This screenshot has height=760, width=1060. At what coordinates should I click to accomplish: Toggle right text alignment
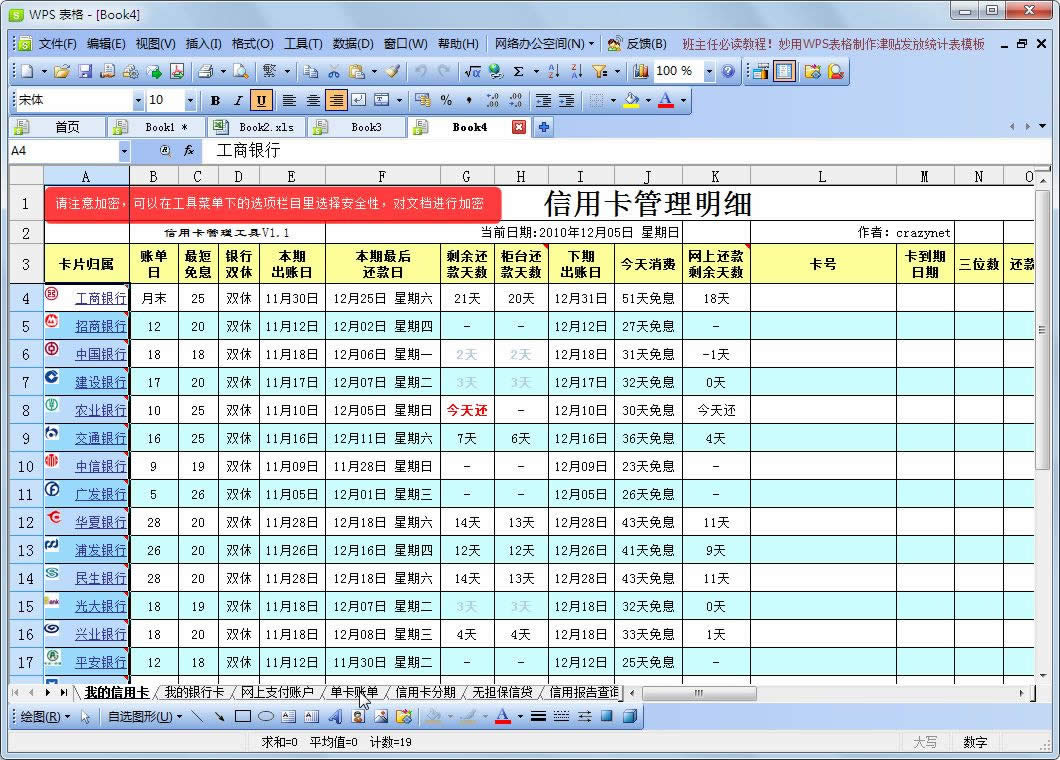[336, 100]
